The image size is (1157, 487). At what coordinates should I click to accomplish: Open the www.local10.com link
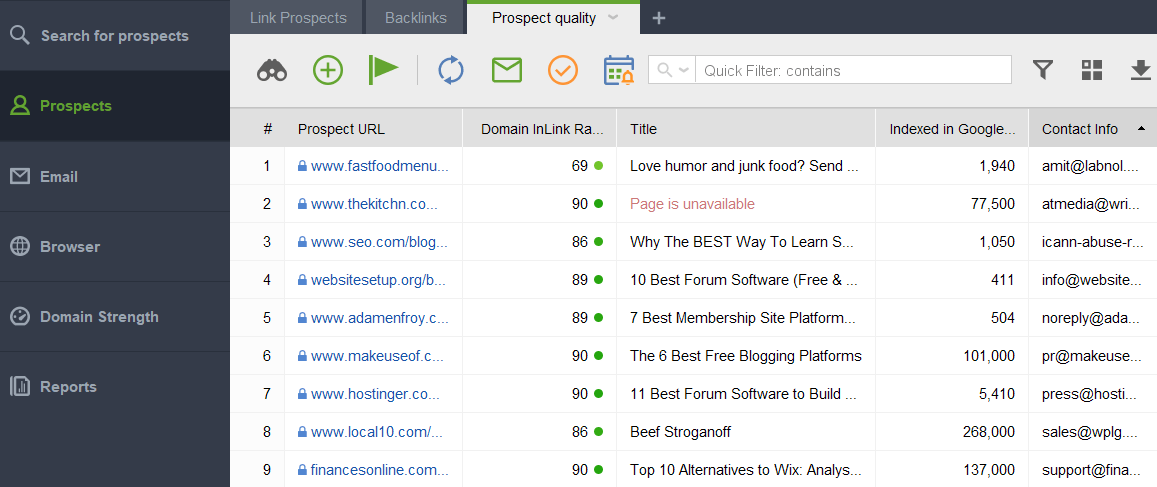tap(376, 432)
